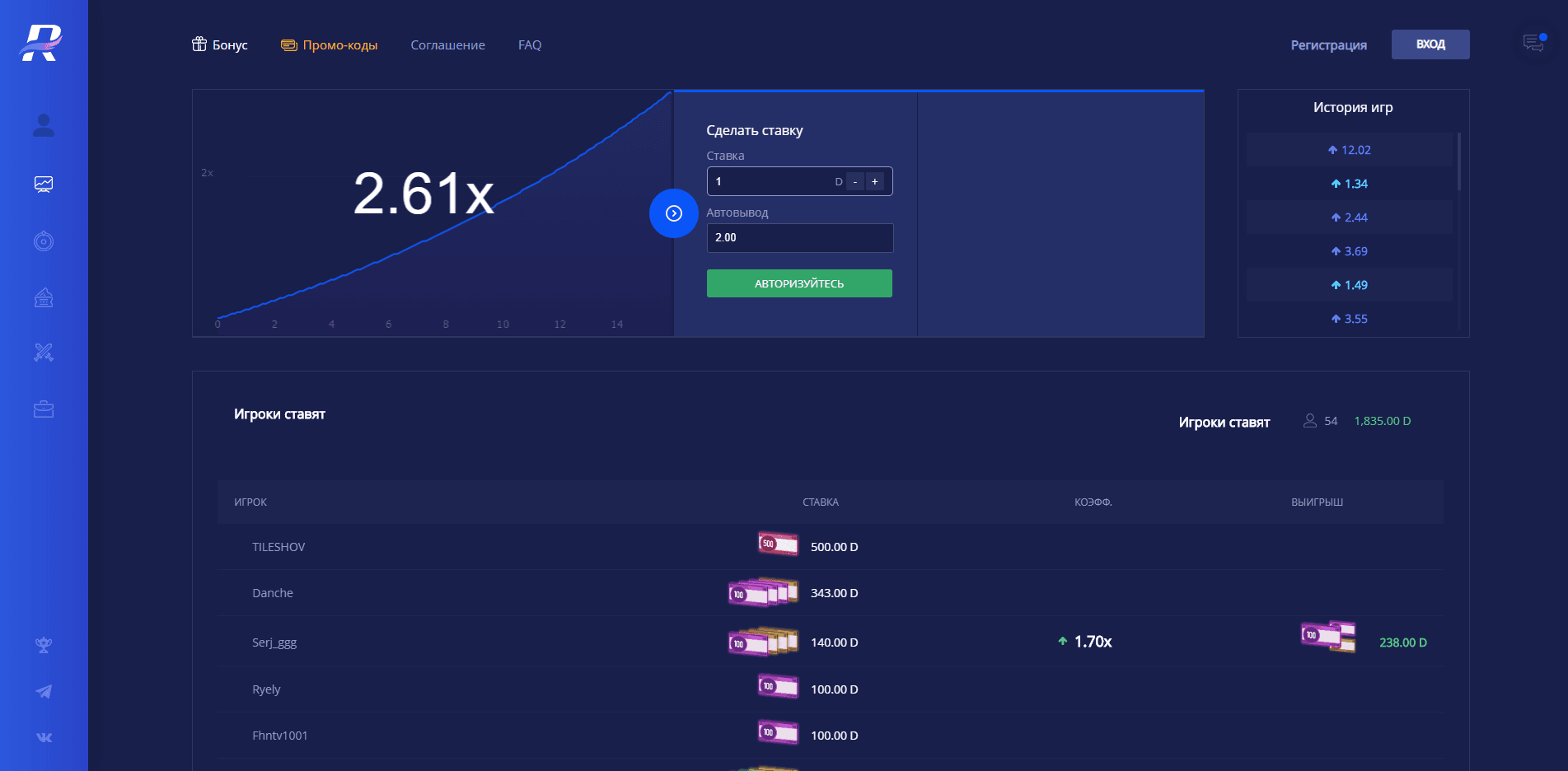
Task: Click the blue circular arrow toggle button
Action: [x=673, y=213]
